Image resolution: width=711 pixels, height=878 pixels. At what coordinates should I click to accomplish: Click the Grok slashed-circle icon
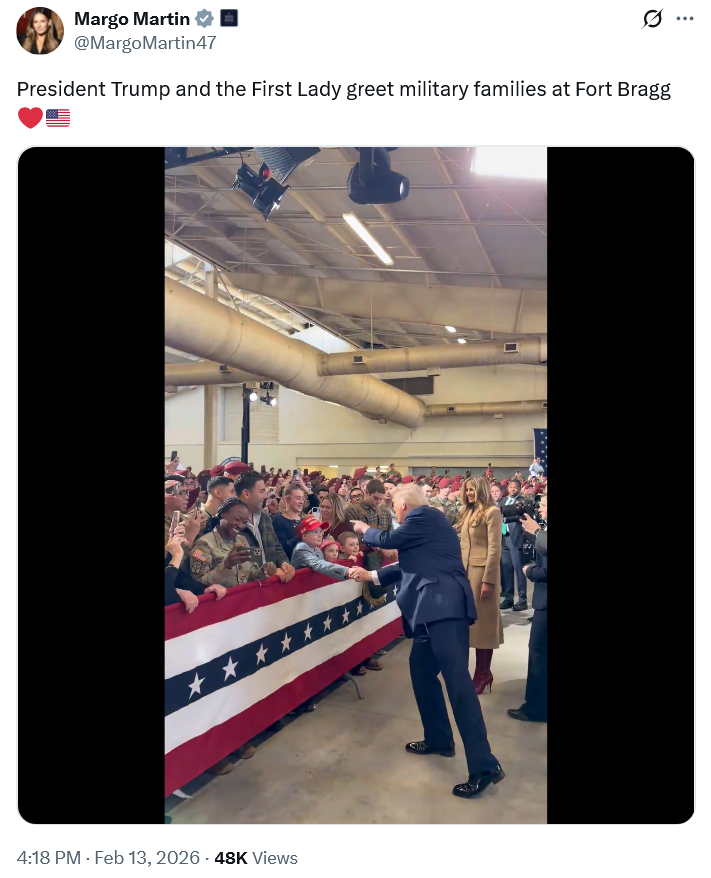[652, 18]
